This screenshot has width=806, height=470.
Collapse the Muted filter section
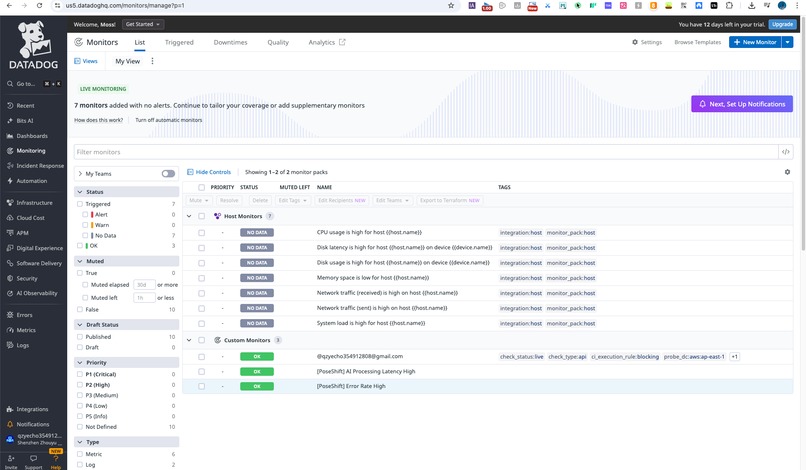click(80, 261)
